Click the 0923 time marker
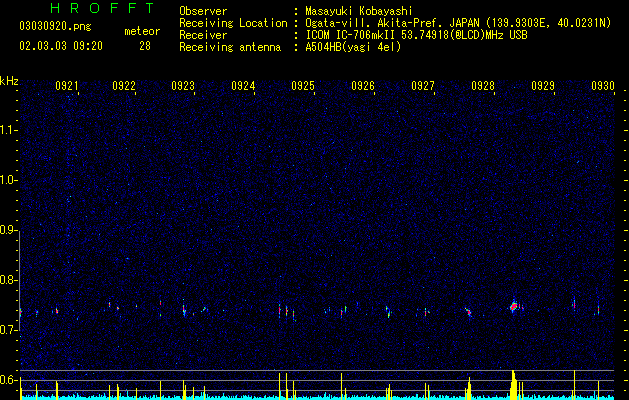 click(183, 86)
